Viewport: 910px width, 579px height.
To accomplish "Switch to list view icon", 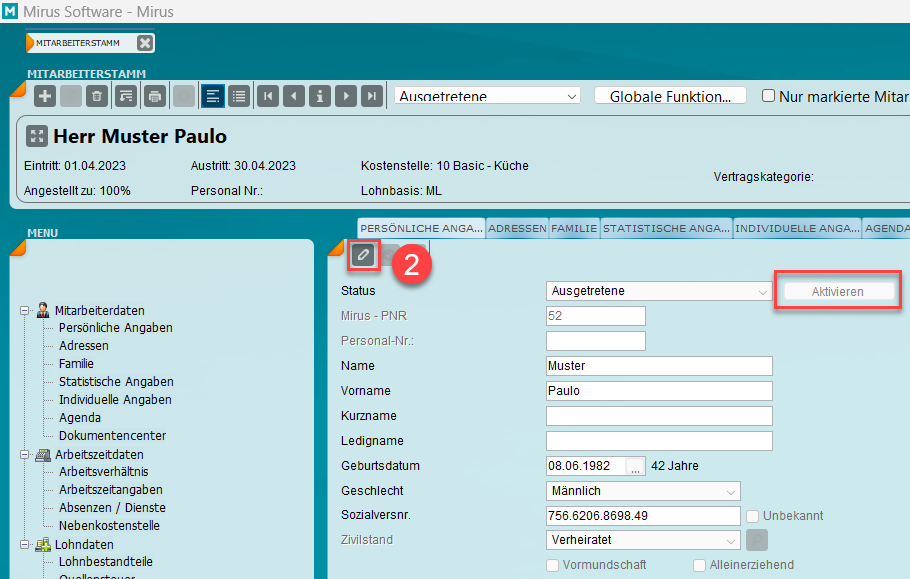I will tap(239, 96).
